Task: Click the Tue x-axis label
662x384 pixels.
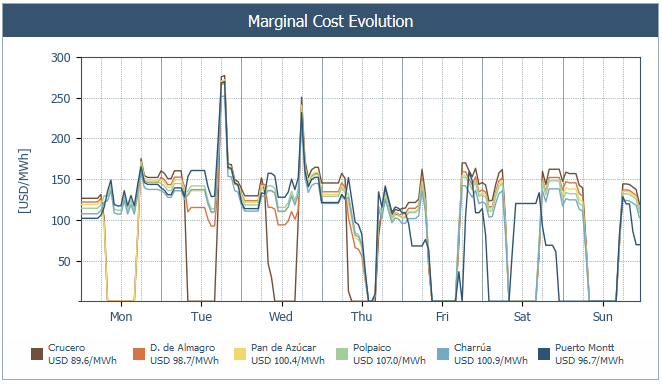Action: point(201,316)
